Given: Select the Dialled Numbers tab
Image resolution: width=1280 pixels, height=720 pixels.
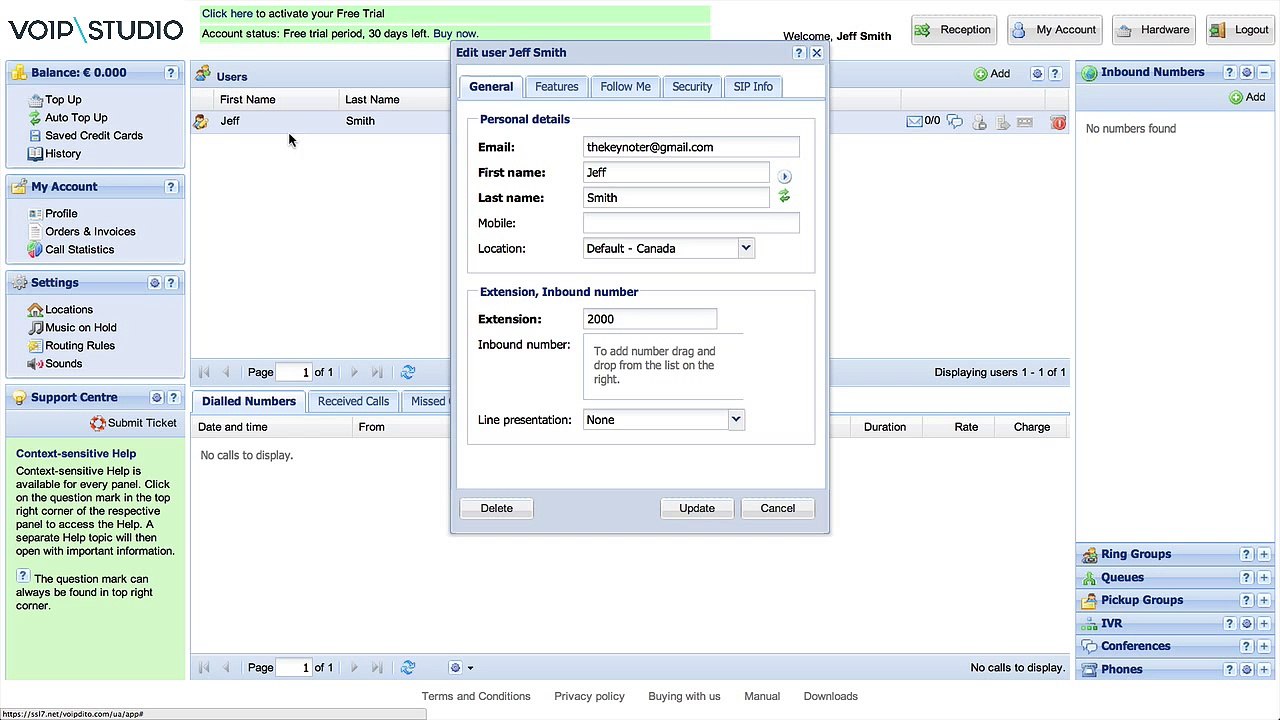Looking at the screenshot, I should click(248, 401).
